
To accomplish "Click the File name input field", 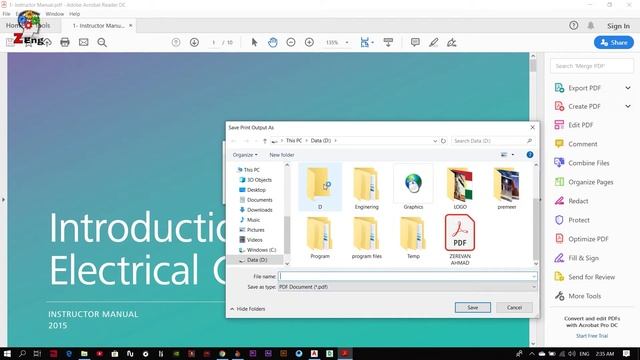I will click(x=407, y=276).
